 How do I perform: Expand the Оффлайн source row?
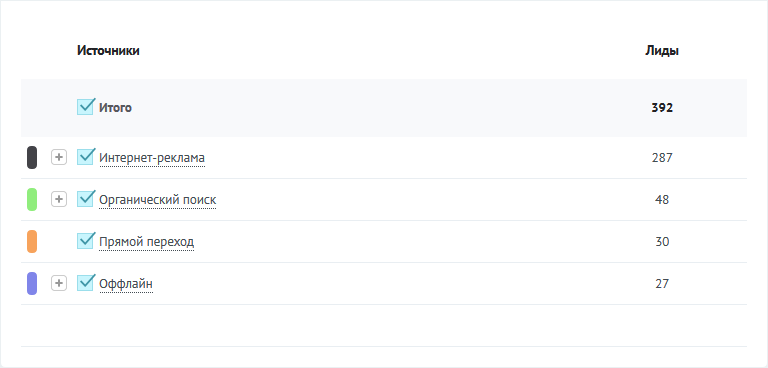59,283
